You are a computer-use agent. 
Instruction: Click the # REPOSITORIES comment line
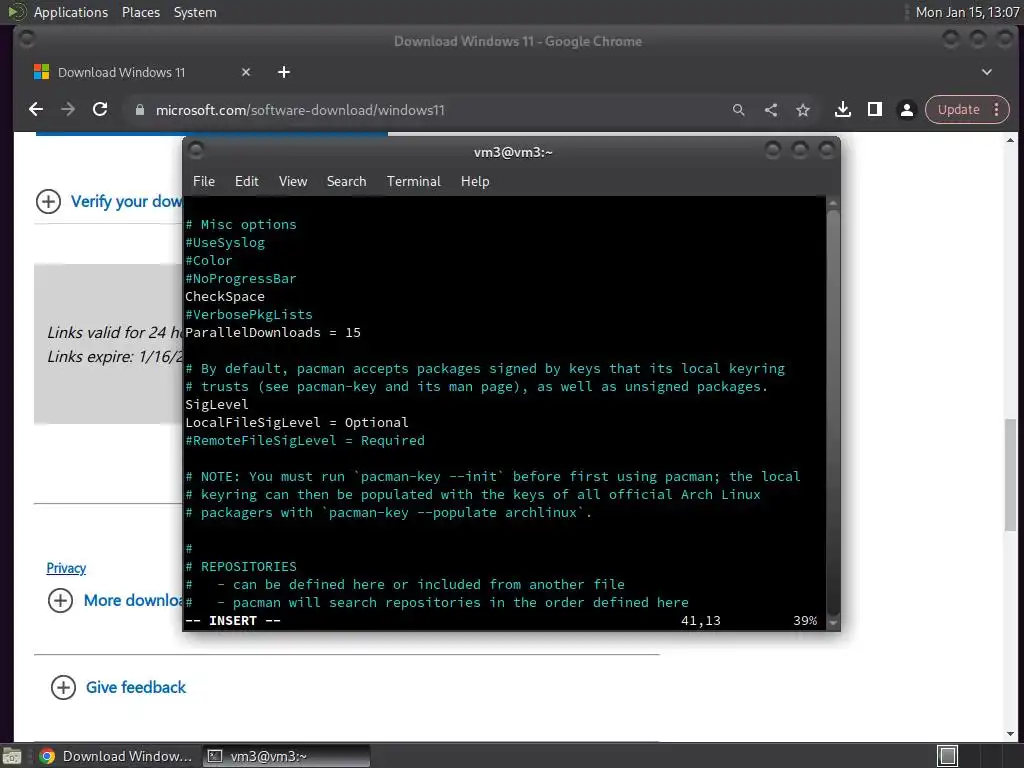240,567
